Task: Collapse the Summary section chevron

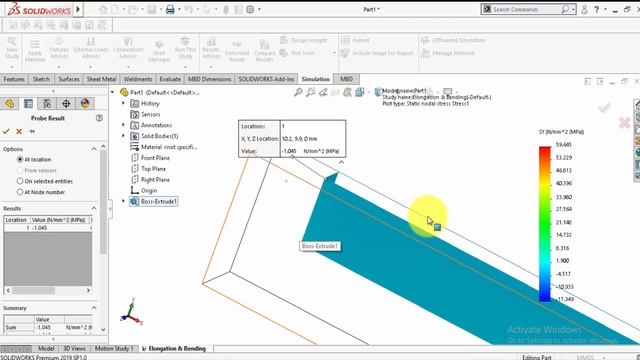Action: 94,308
